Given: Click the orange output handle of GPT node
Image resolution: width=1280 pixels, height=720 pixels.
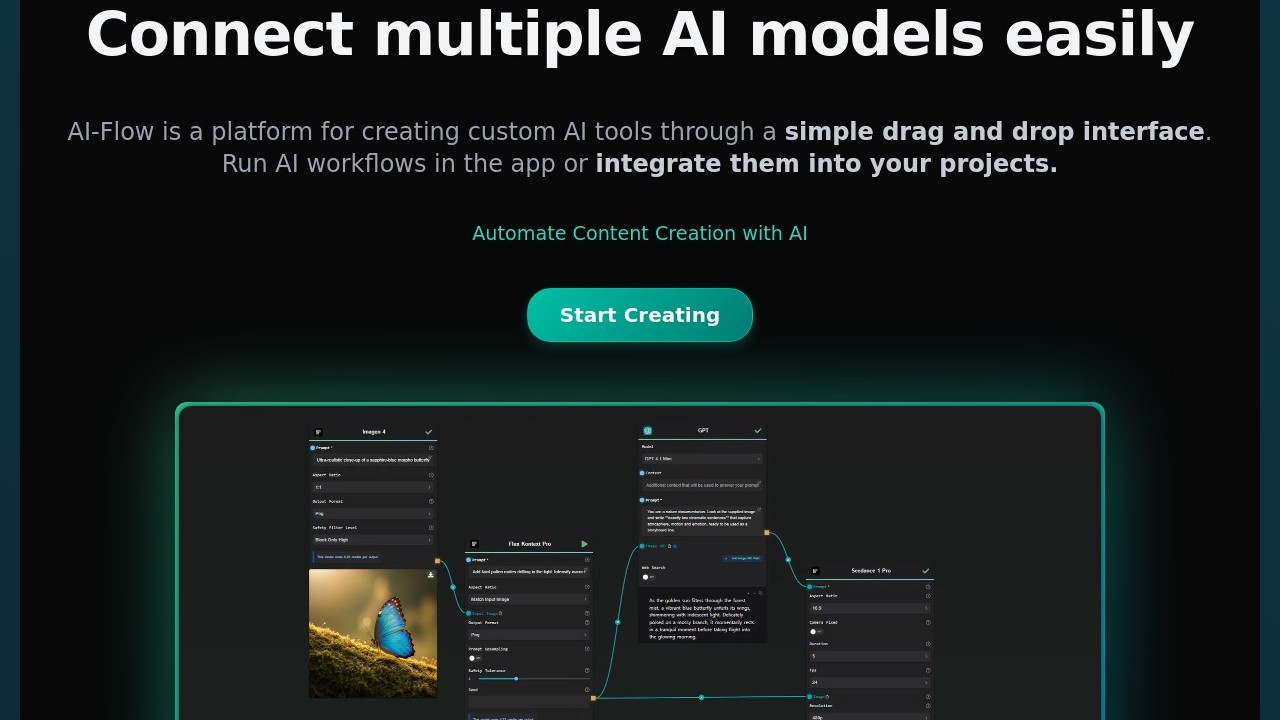Looking at the screenshot, I should point(767,533).
